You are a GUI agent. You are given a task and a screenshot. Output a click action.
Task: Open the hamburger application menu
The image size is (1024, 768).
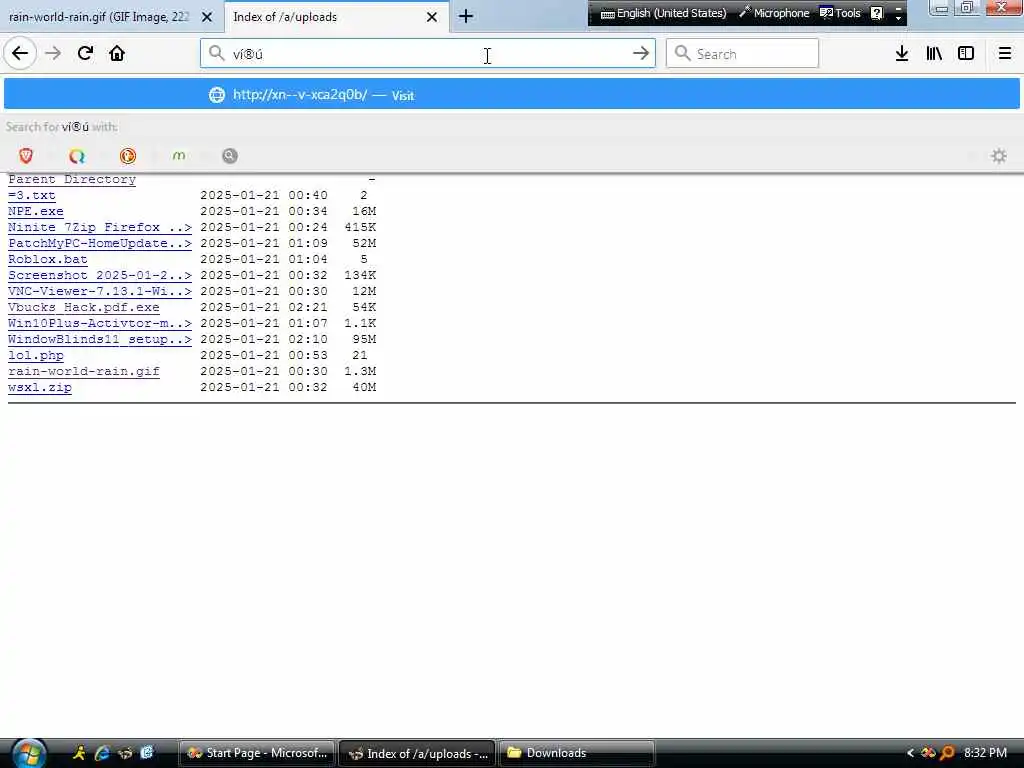(1005, 54)
